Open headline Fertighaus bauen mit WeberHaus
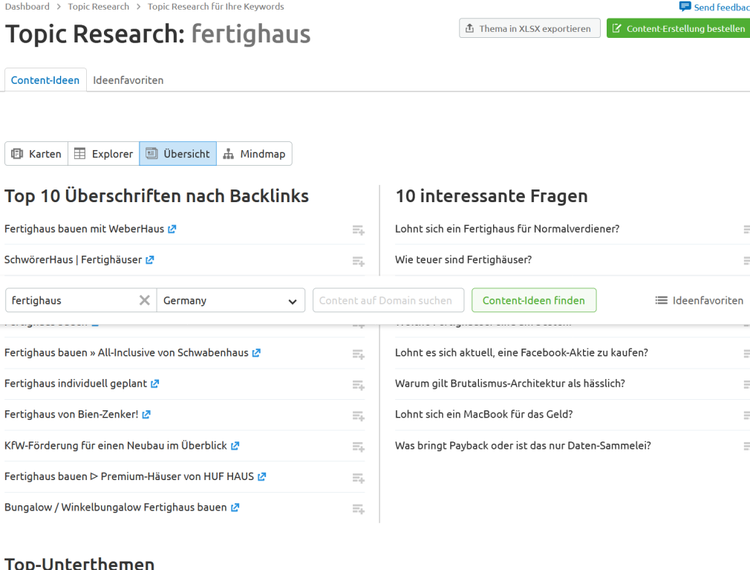750x570 pixels. pyautogui.click(x=84, y=229)
